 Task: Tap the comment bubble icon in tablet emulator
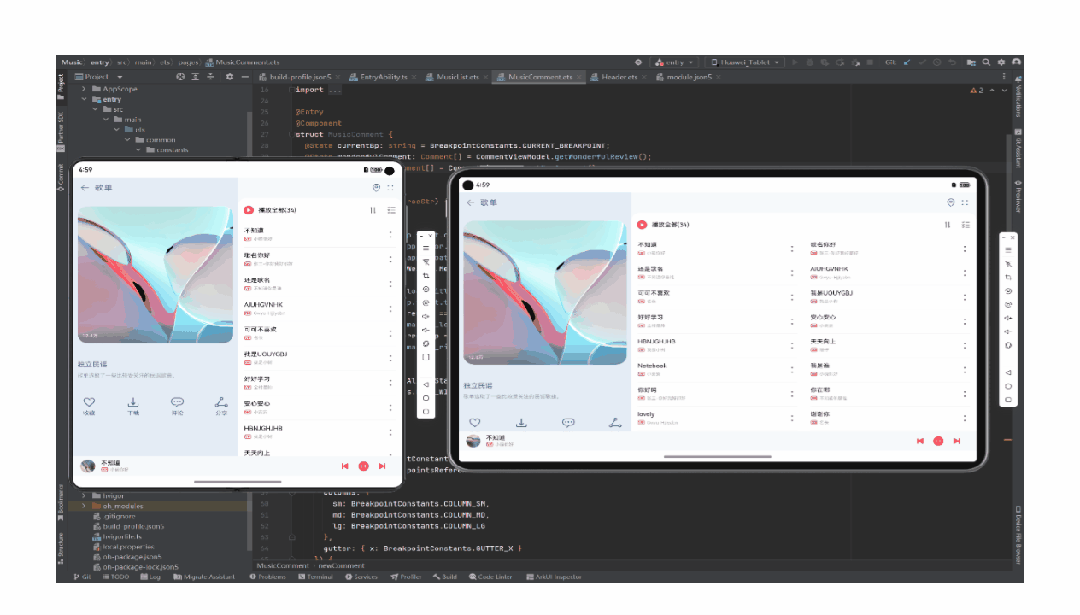tap(568, 422)
